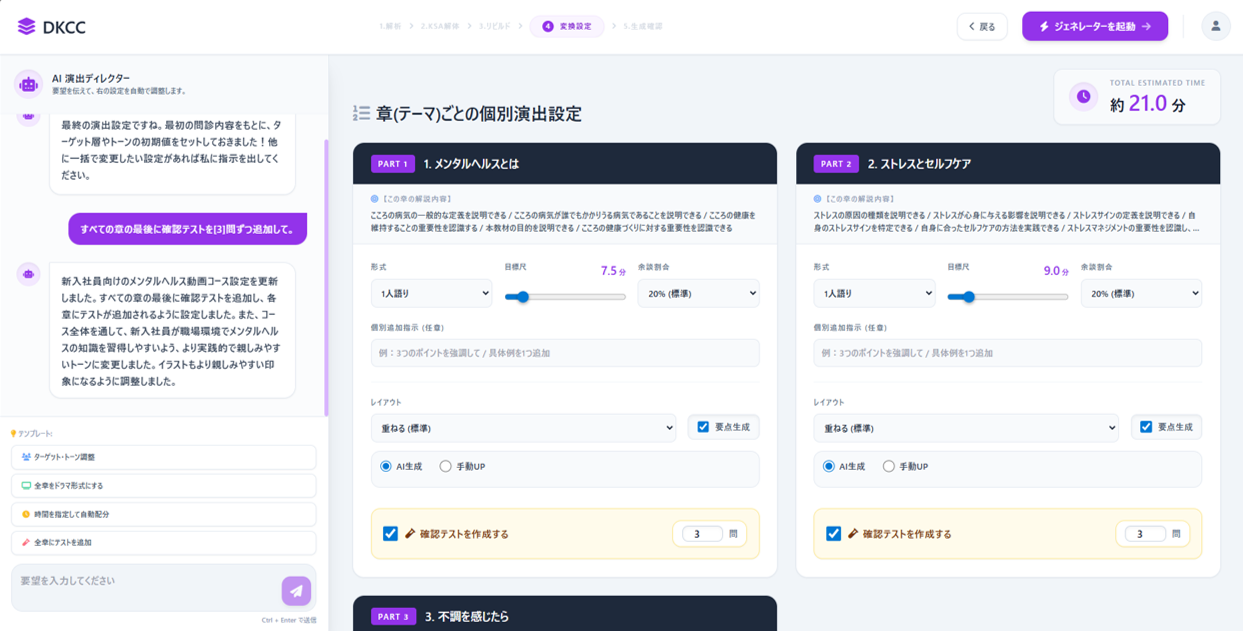Apply template ターゲット・トーン調整
Viewport: 1243px width, 631px height.
tap(164, 457)
